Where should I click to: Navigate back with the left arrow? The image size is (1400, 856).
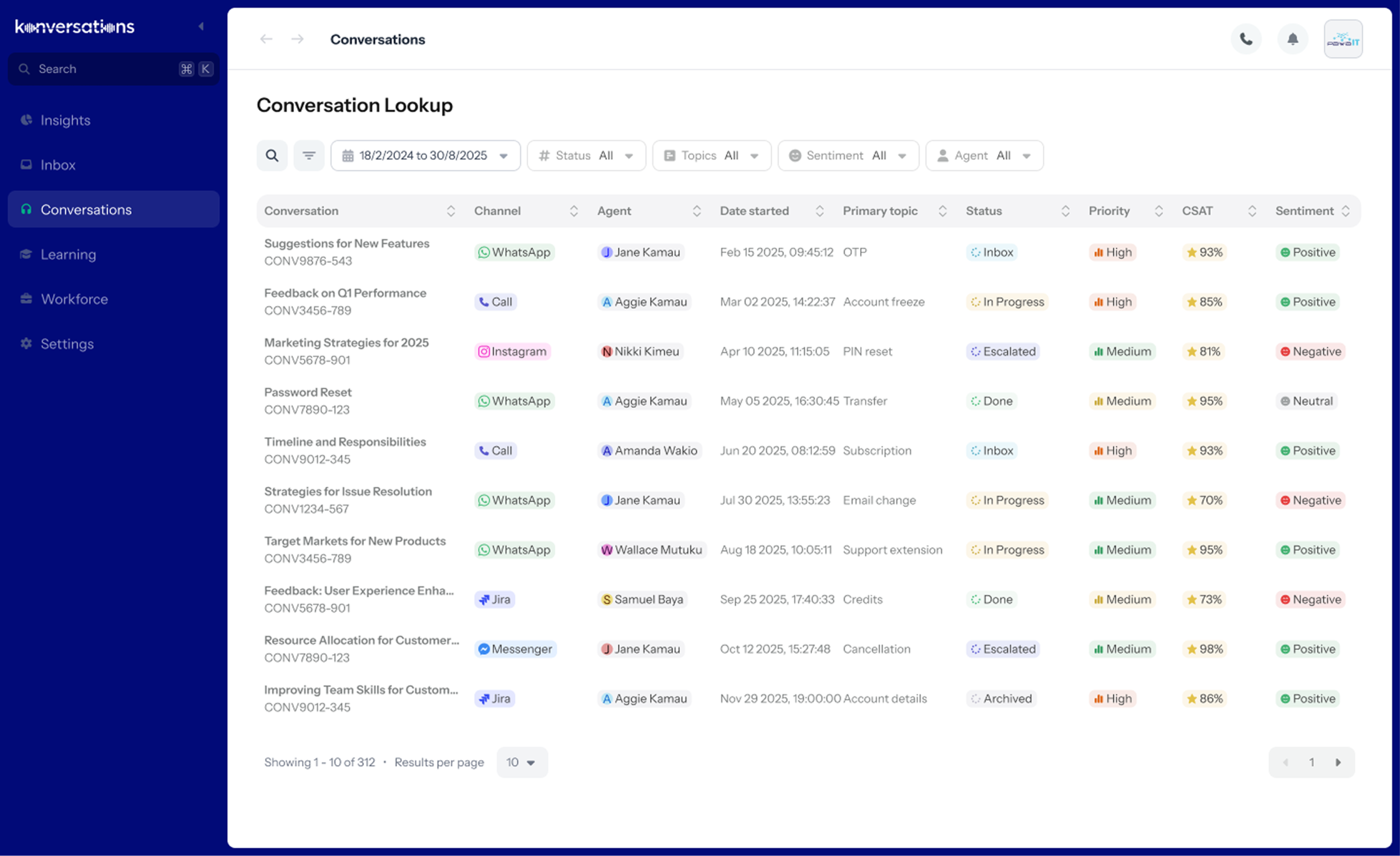click(x=266, y=39)
